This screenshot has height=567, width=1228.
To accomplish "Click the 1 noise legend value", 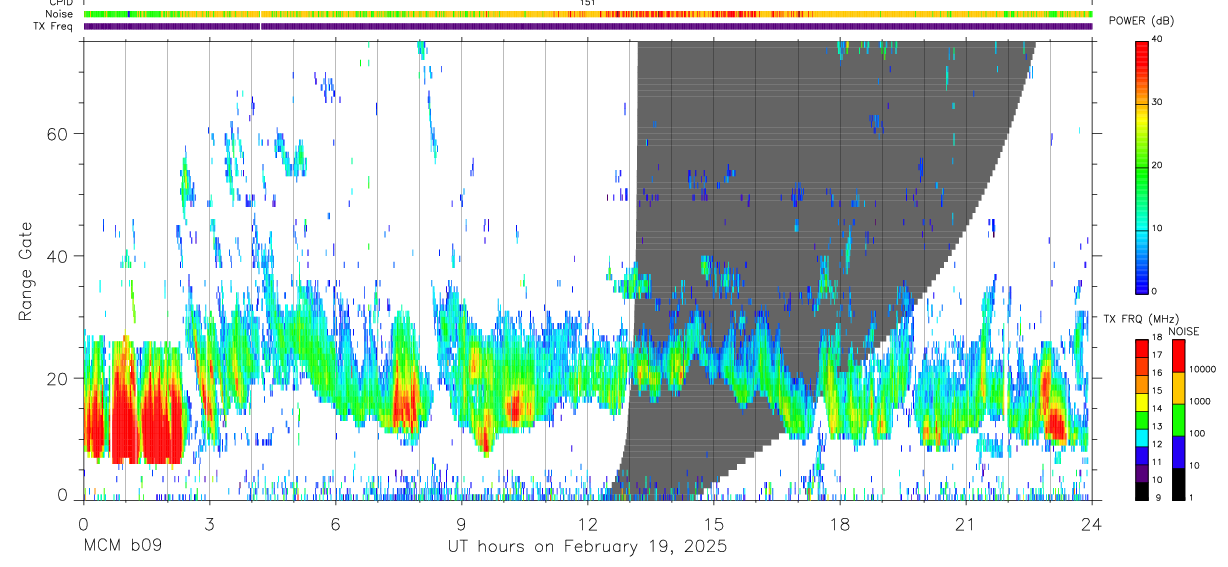I will (x=1190, y=497).
